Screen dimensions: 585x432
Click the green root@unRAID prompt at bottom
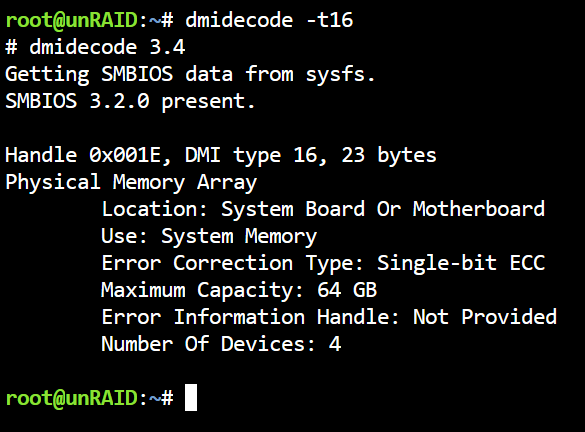72,398
